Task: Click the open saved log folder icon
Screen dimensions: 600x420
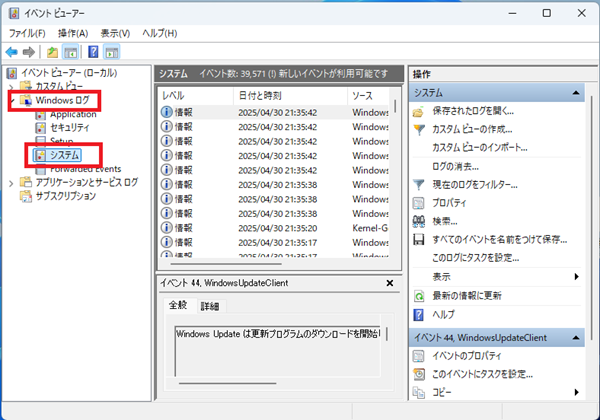Action: point(419,112)
